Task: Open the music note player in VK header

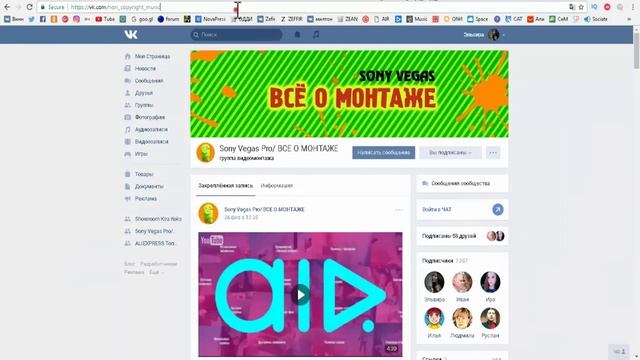Action: tap(316, 35)
